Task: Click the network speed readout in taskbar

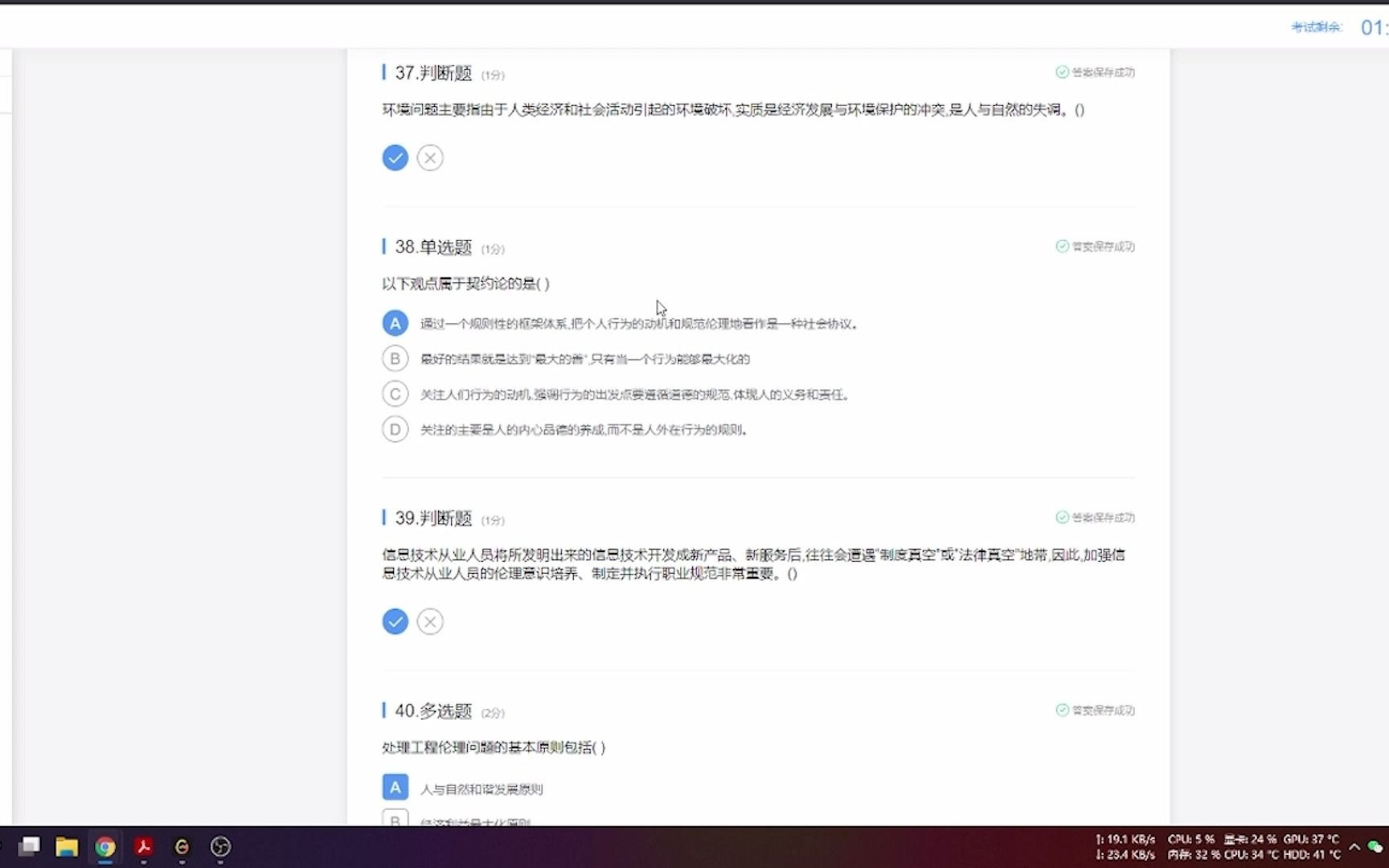Action: tap(1125, 847)
